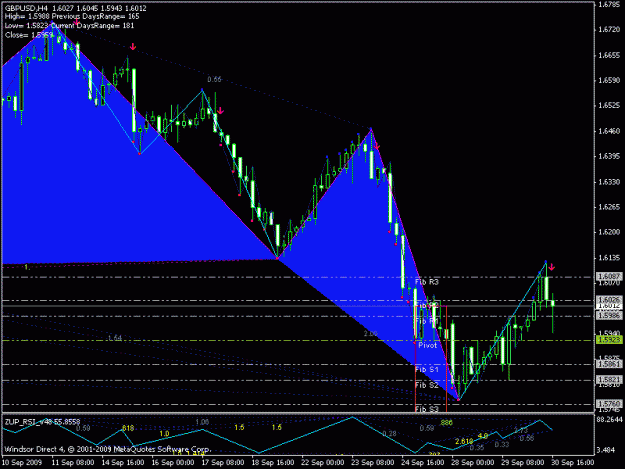The height and width of the screenshot is (469, 625).
Task: Click the '29 Sep 08:00' time axis label
Action: (523, 463)
